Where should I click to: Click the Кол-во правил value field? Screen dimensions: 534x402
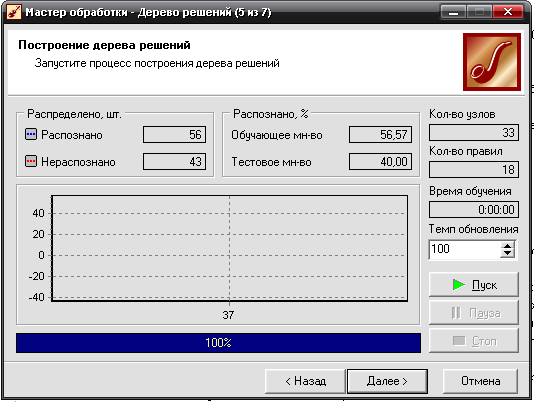[x=474, y=169]
